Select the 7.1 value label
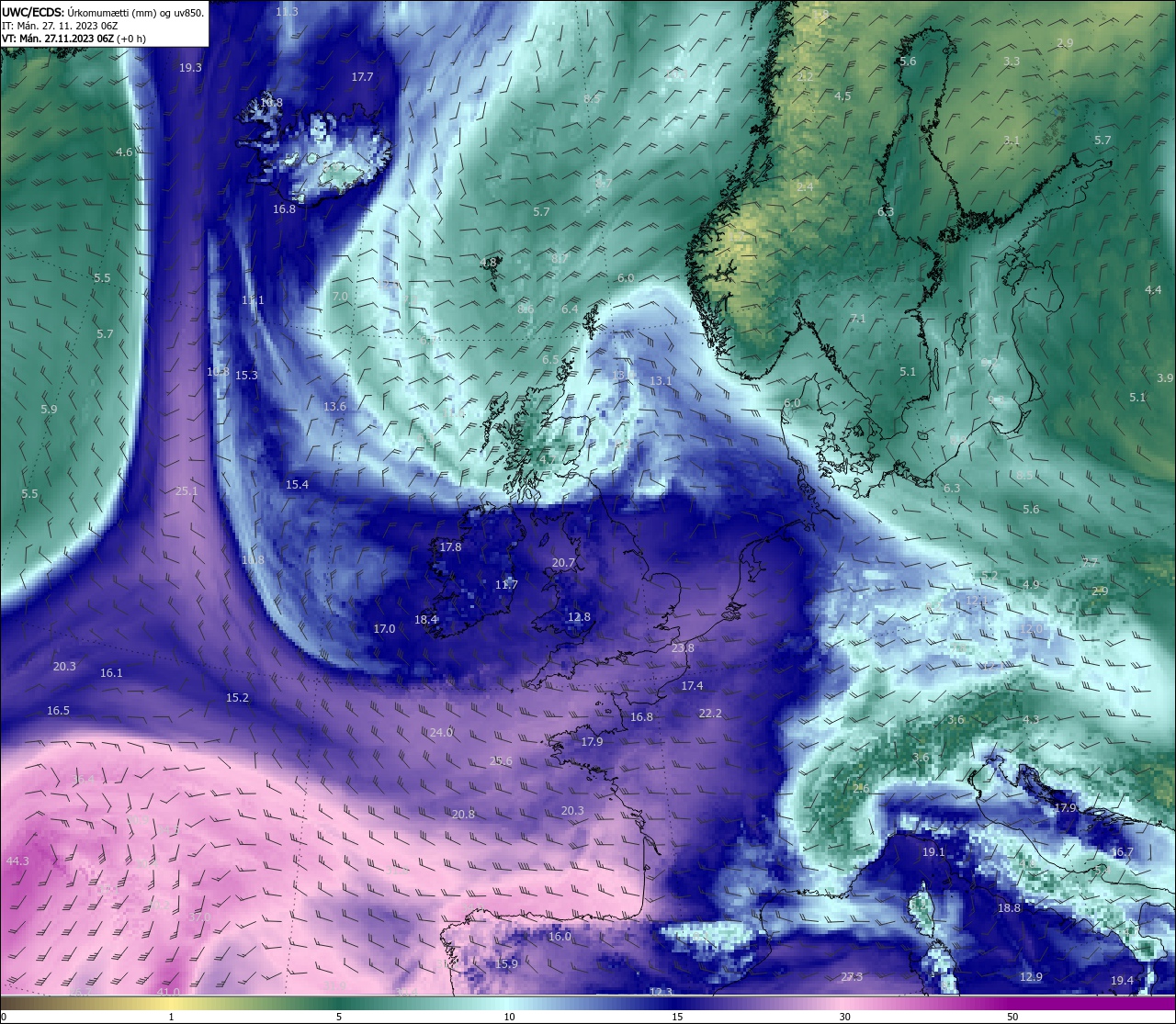The width and height of the screenshot is (1176, 1024). pyautogui.click(x=858, y=319)
